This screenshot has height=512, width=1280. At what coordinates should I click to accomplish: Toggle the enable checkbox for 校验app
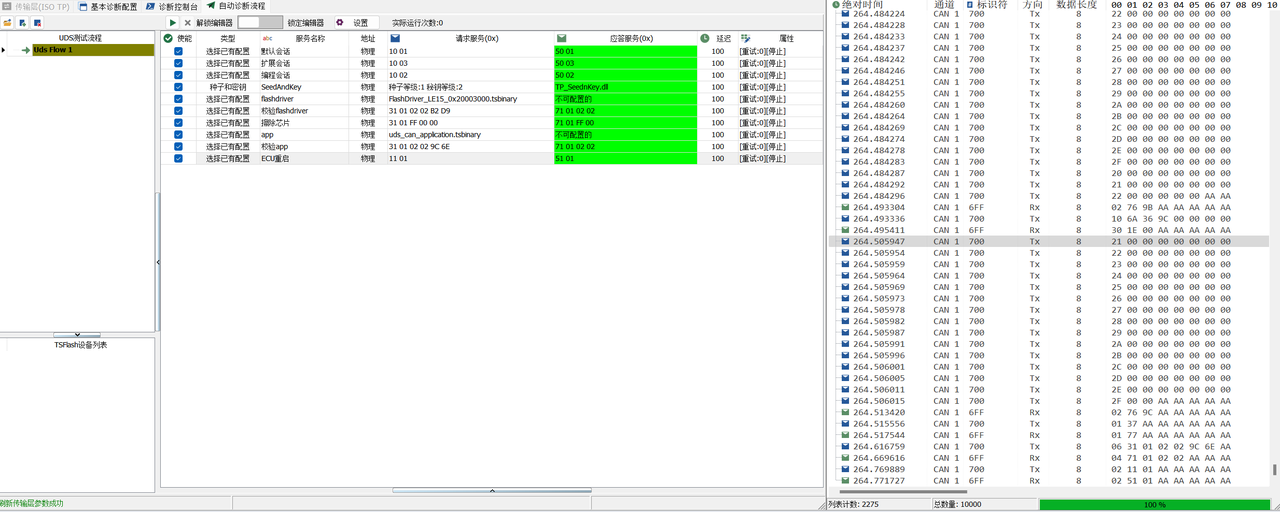click(178, 147)
